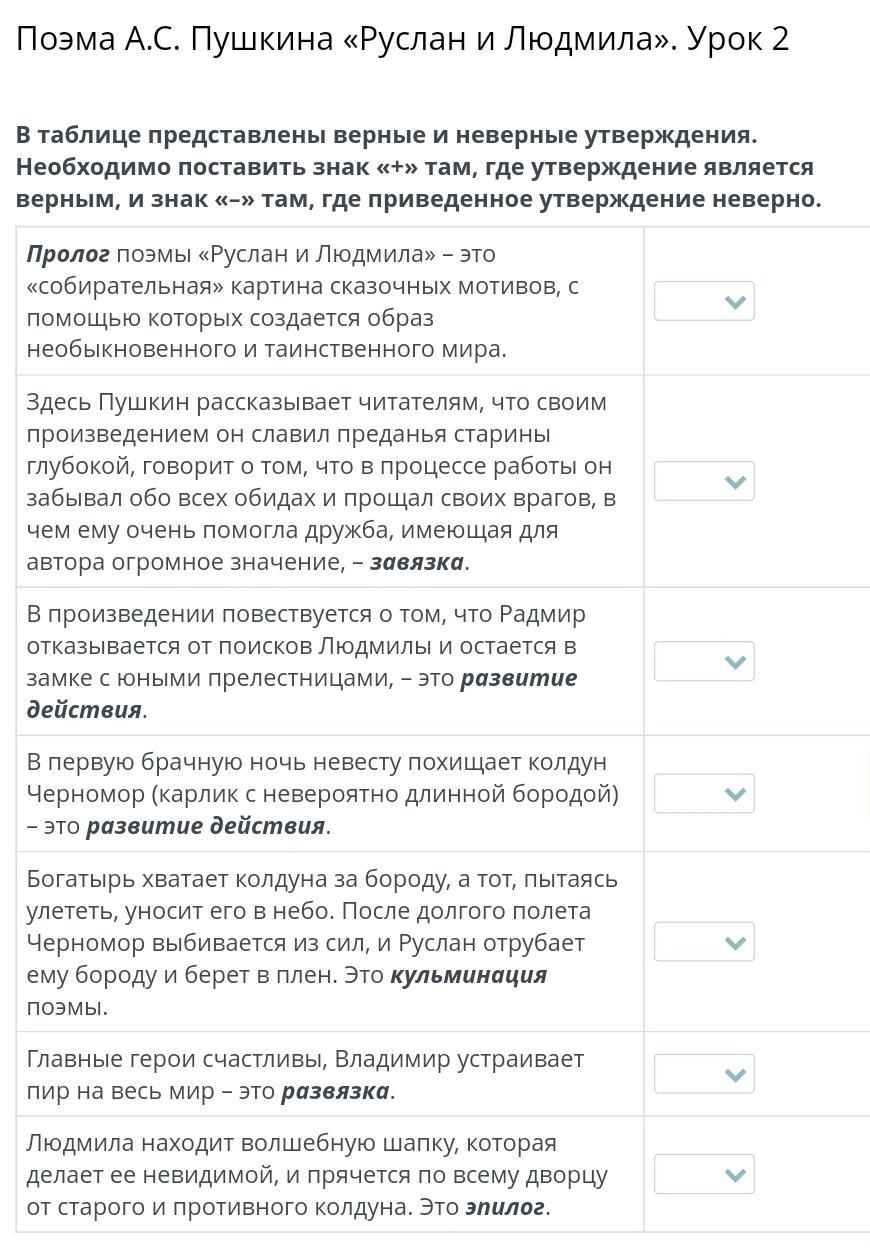Viewport: 870px width, 1253px height.
Task: Open the dropdown for the эпилог statement
Action: pyautogui.click(x=704, y=1174)
